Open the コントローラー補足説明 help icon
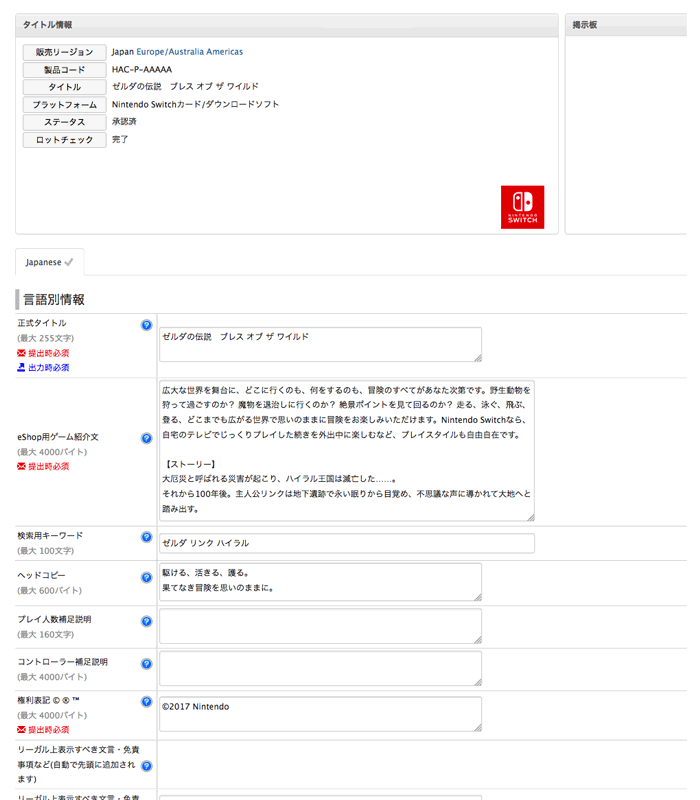Viewport: 700px width, 800px height. pos(146,663)
